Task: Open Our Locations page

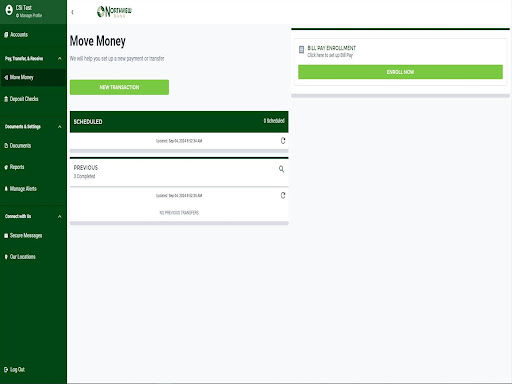Action: tap(33, 257)
